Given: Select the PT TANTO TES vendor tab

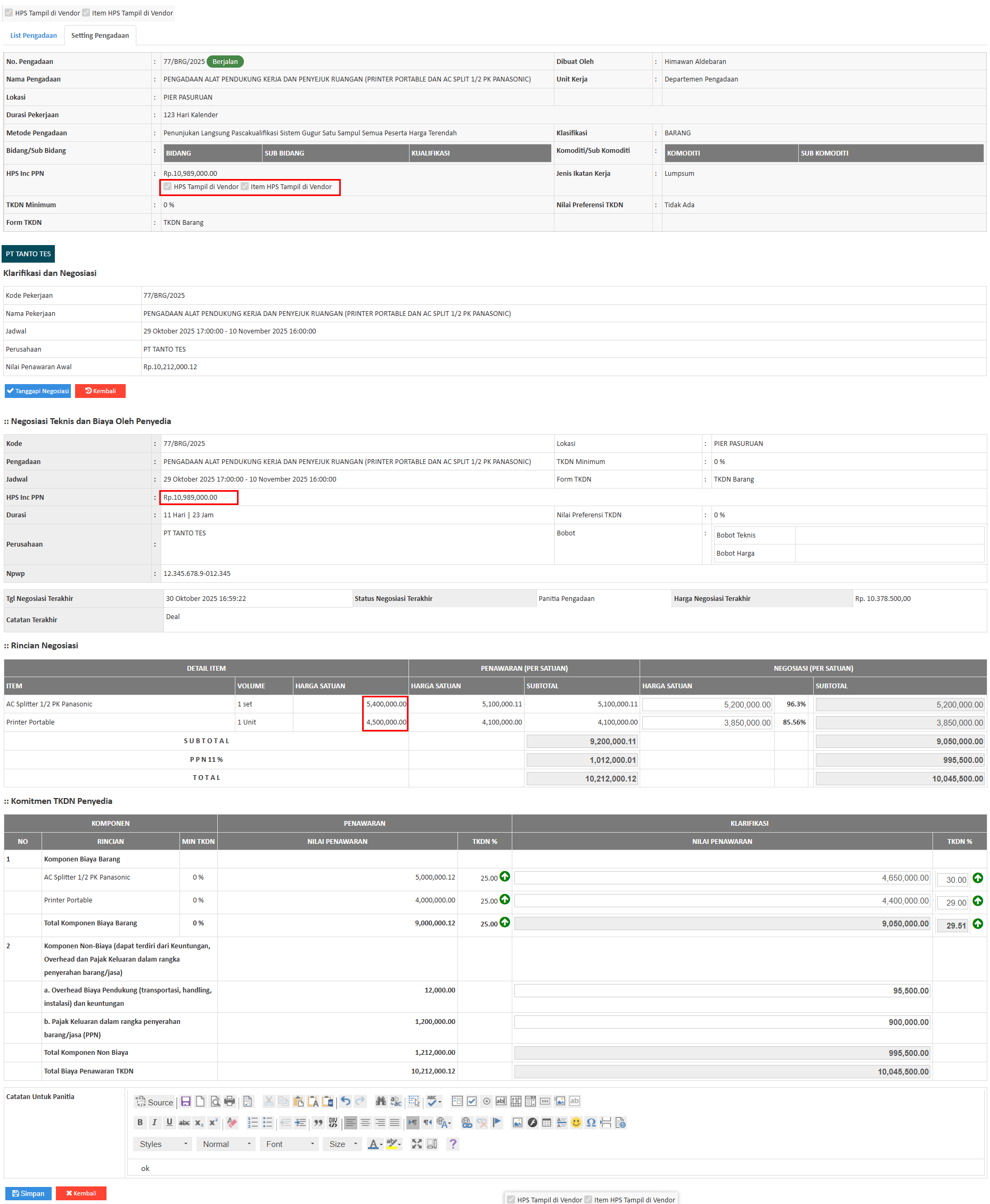Looking at the screenshot, I should click(x=29, y=254).
